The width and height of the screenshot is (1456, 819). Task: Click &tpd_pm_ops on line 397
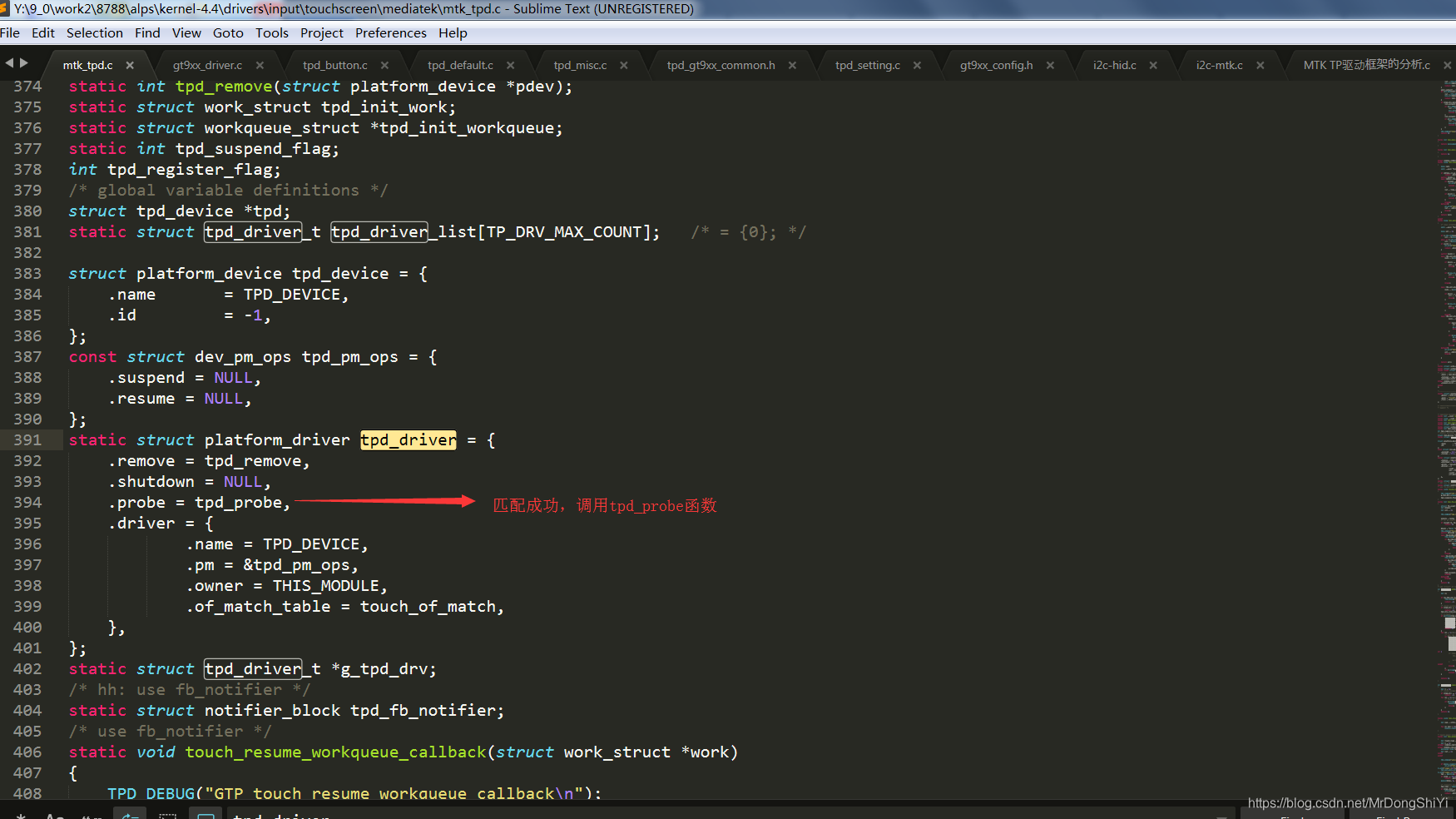297,565
